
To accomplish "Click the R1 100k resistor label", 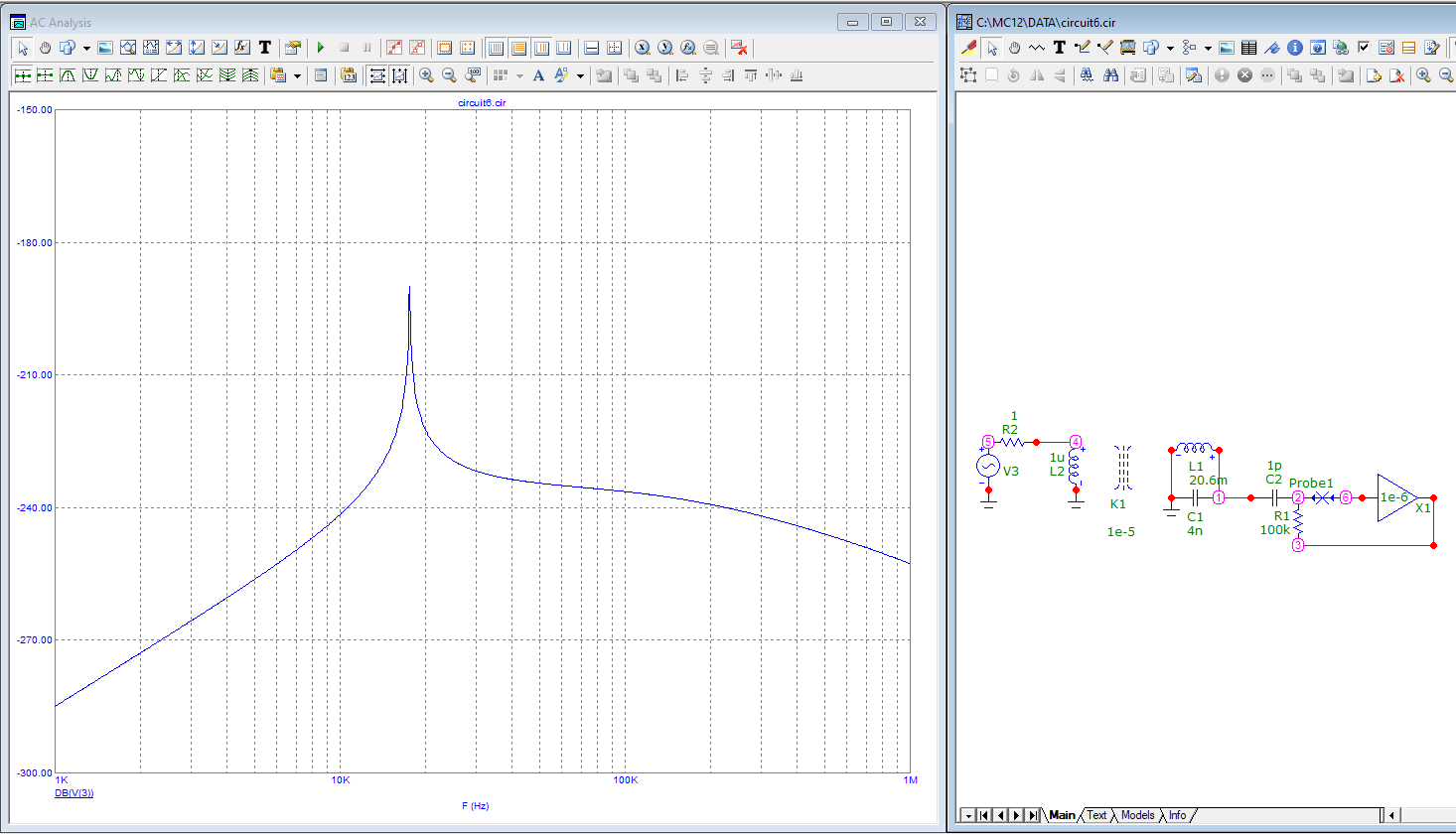I will (x=1275, y=523).
